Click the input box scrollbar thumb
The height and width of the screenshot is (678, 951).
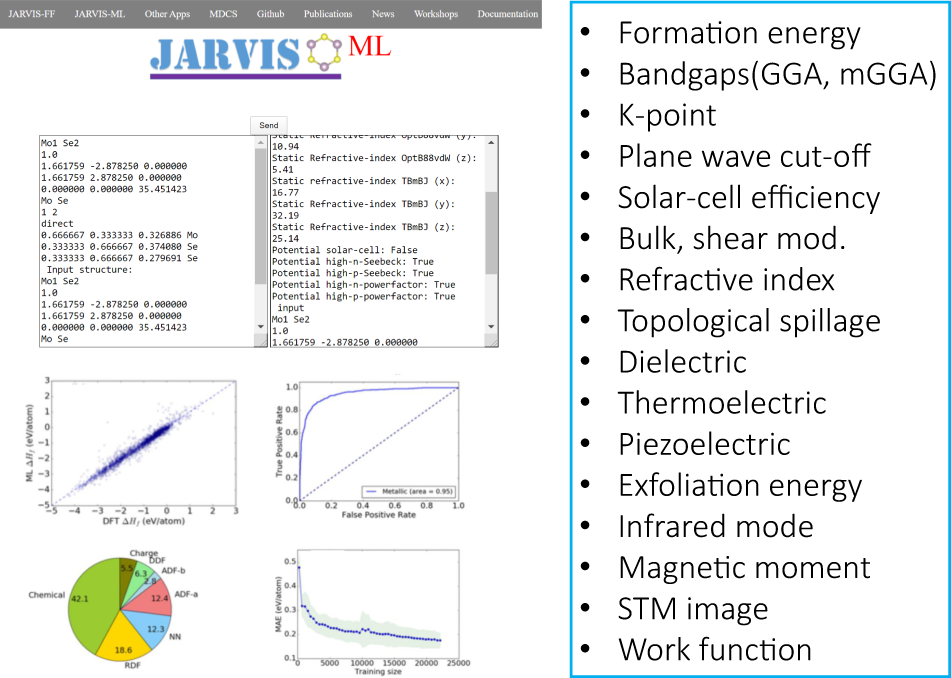pyautogui.click(x=261, y=216)
